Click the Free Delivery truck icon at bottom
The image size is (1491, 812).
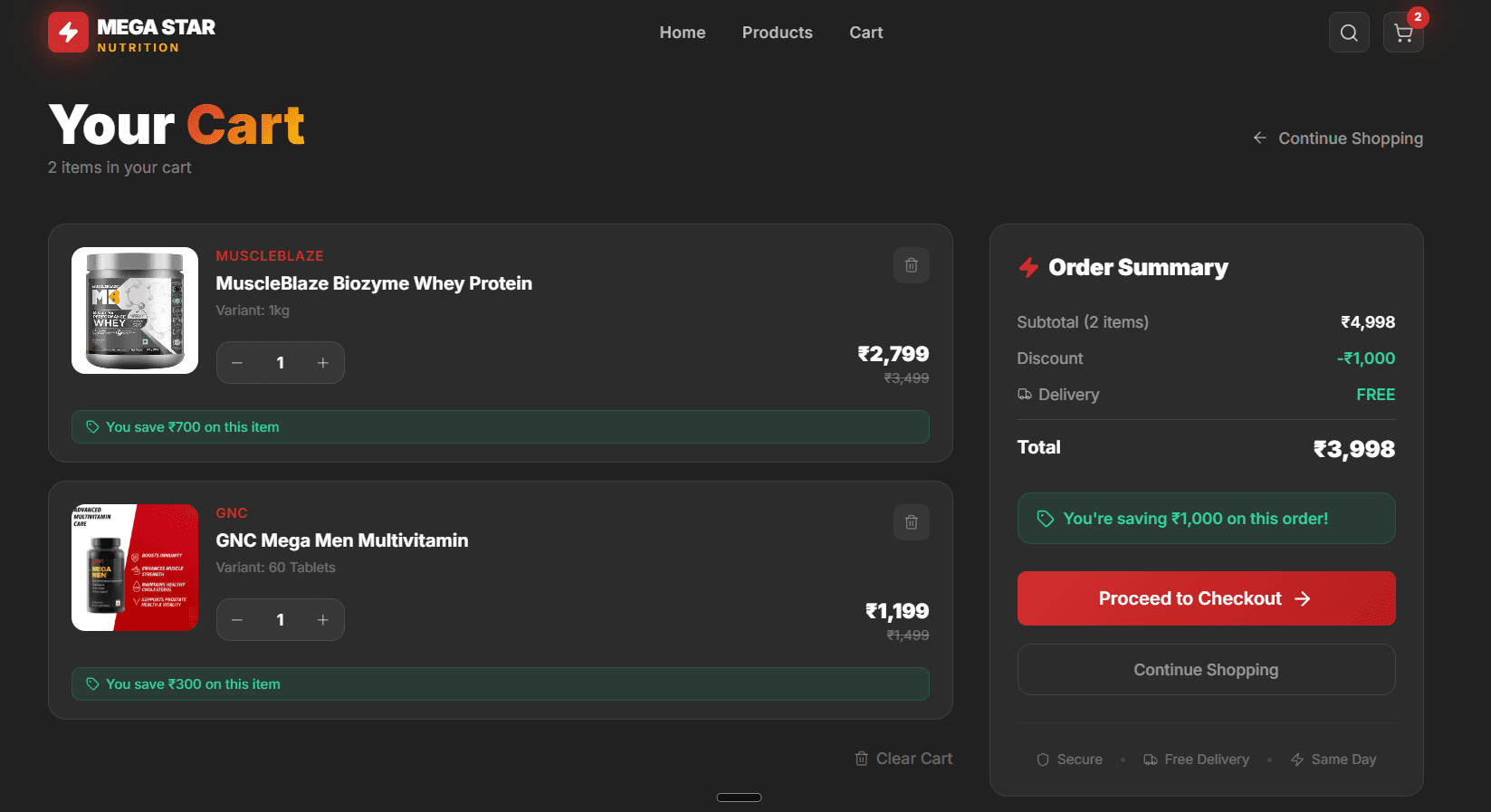pos(1151,759)
